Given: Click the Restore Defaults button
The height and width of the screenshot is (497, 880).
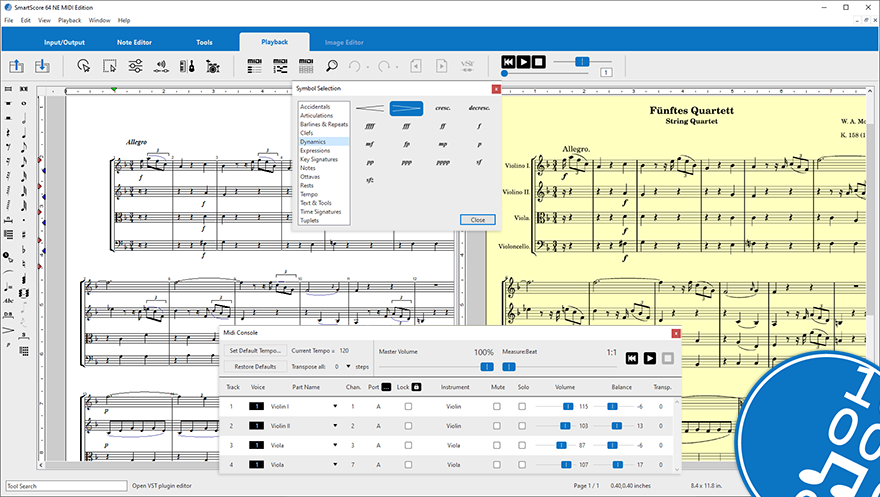Looking at the screenshot, I should point(255,366).
